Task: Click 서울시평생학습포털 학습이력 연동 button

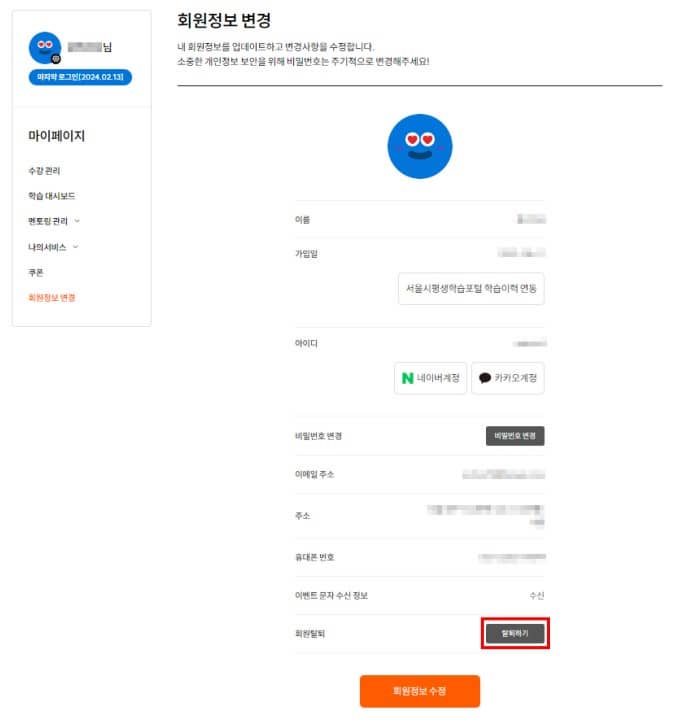Action: coord(471,289)
